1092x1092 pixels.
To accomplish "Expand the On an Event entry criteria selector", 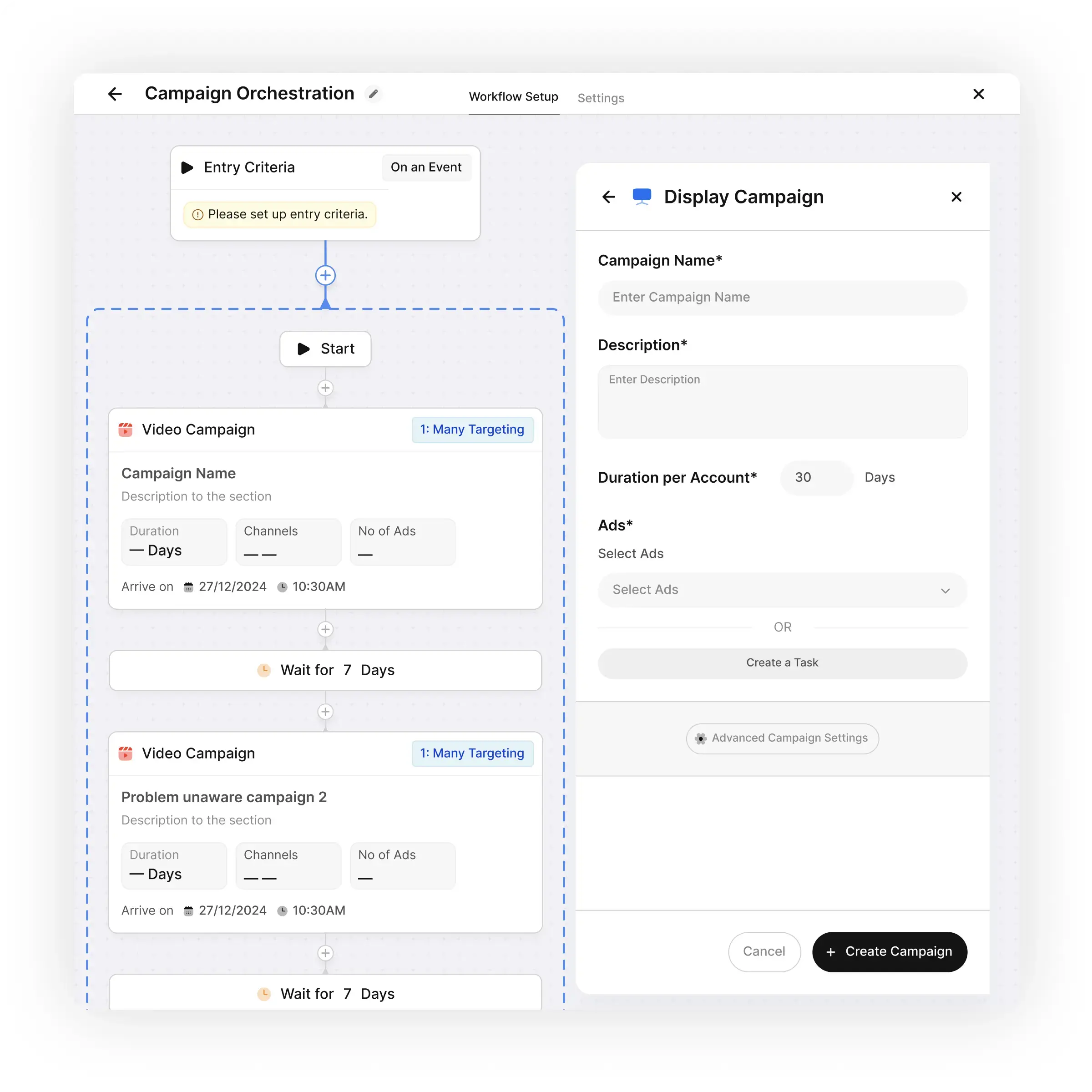I will (426, 167).
